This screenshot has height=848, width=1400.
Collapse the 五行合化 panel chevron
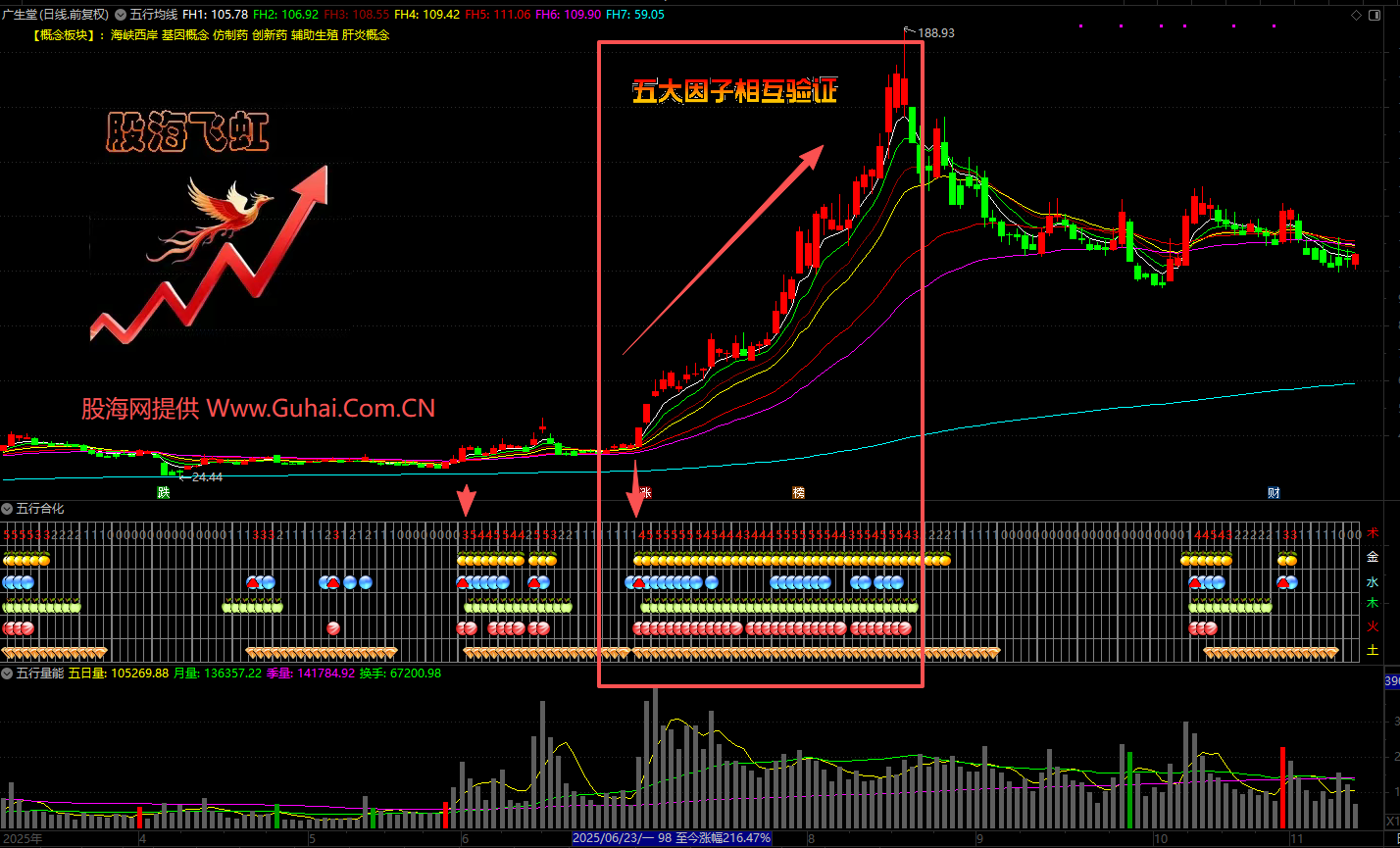(x=8, y=509)
